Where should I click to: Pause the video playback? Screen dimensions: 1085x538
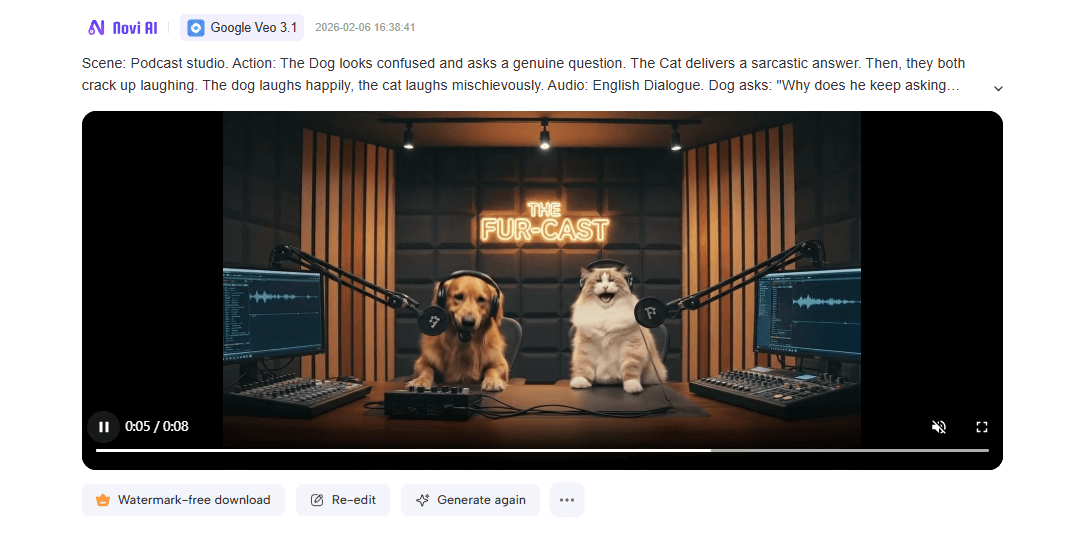(104, 427)
